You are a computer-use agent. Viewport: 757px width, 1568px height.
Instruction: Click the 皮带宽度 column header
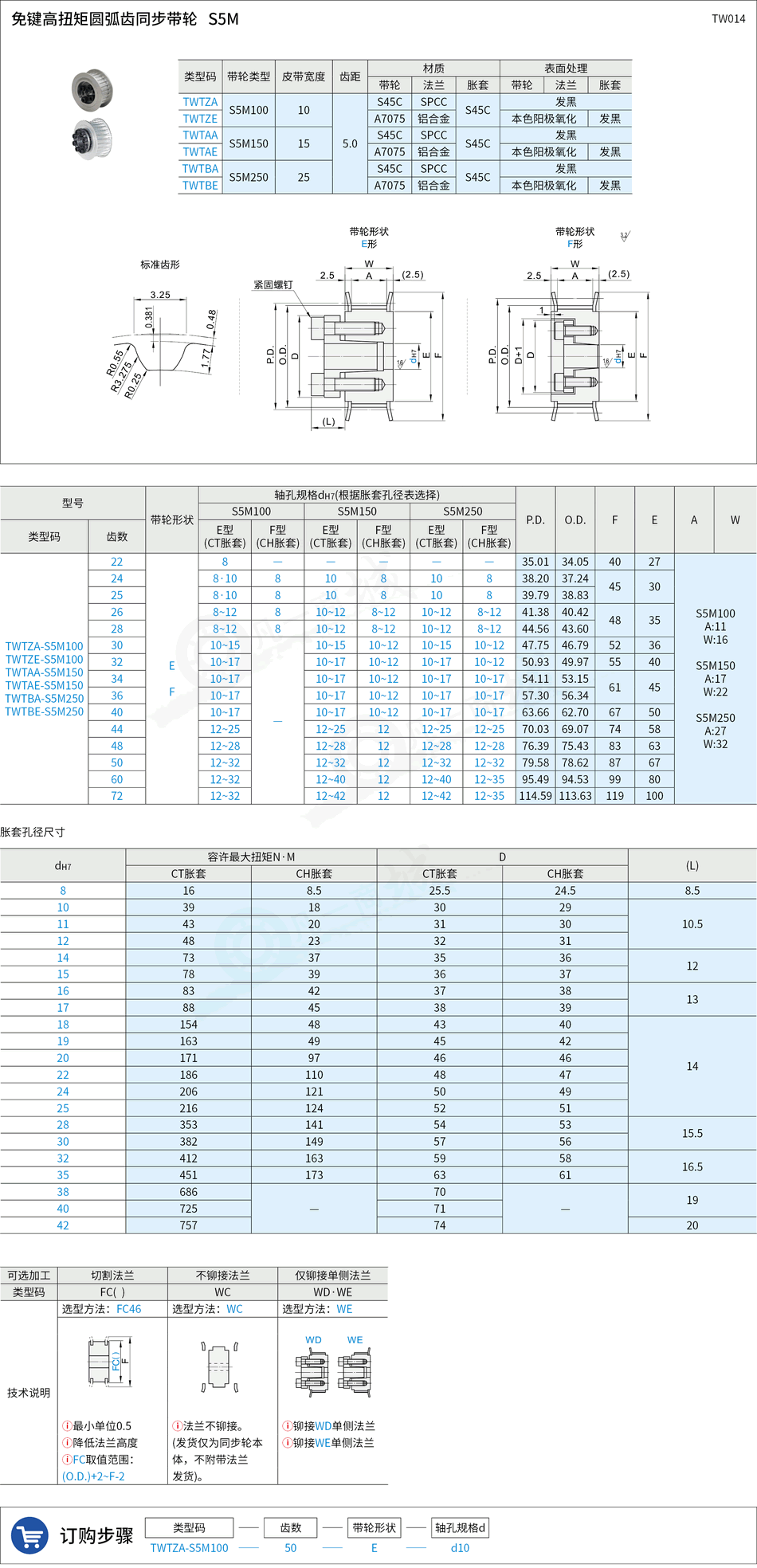(304, 76)
